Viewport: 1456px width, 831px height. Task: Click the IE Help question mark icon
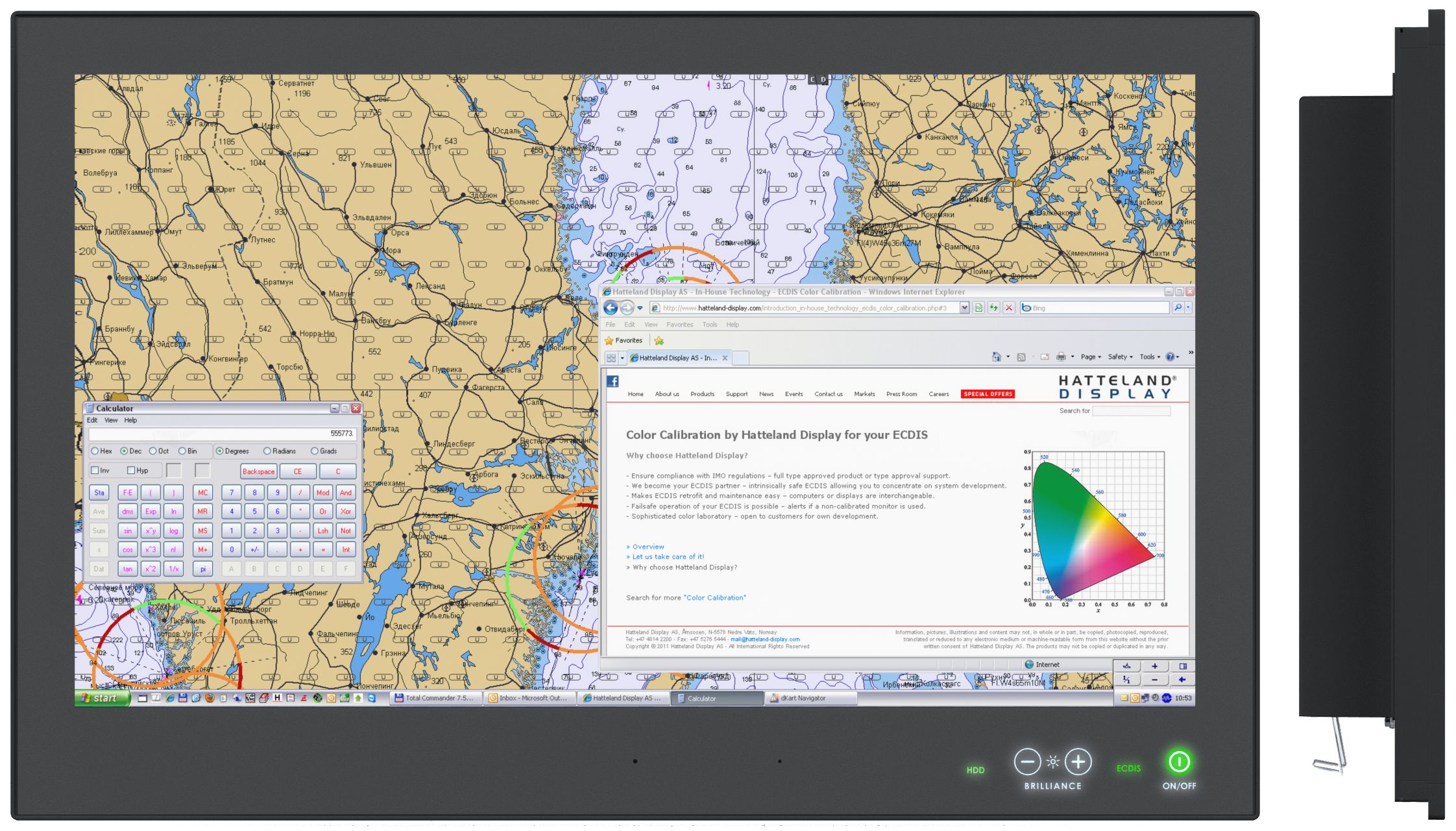coord(1170,356)
